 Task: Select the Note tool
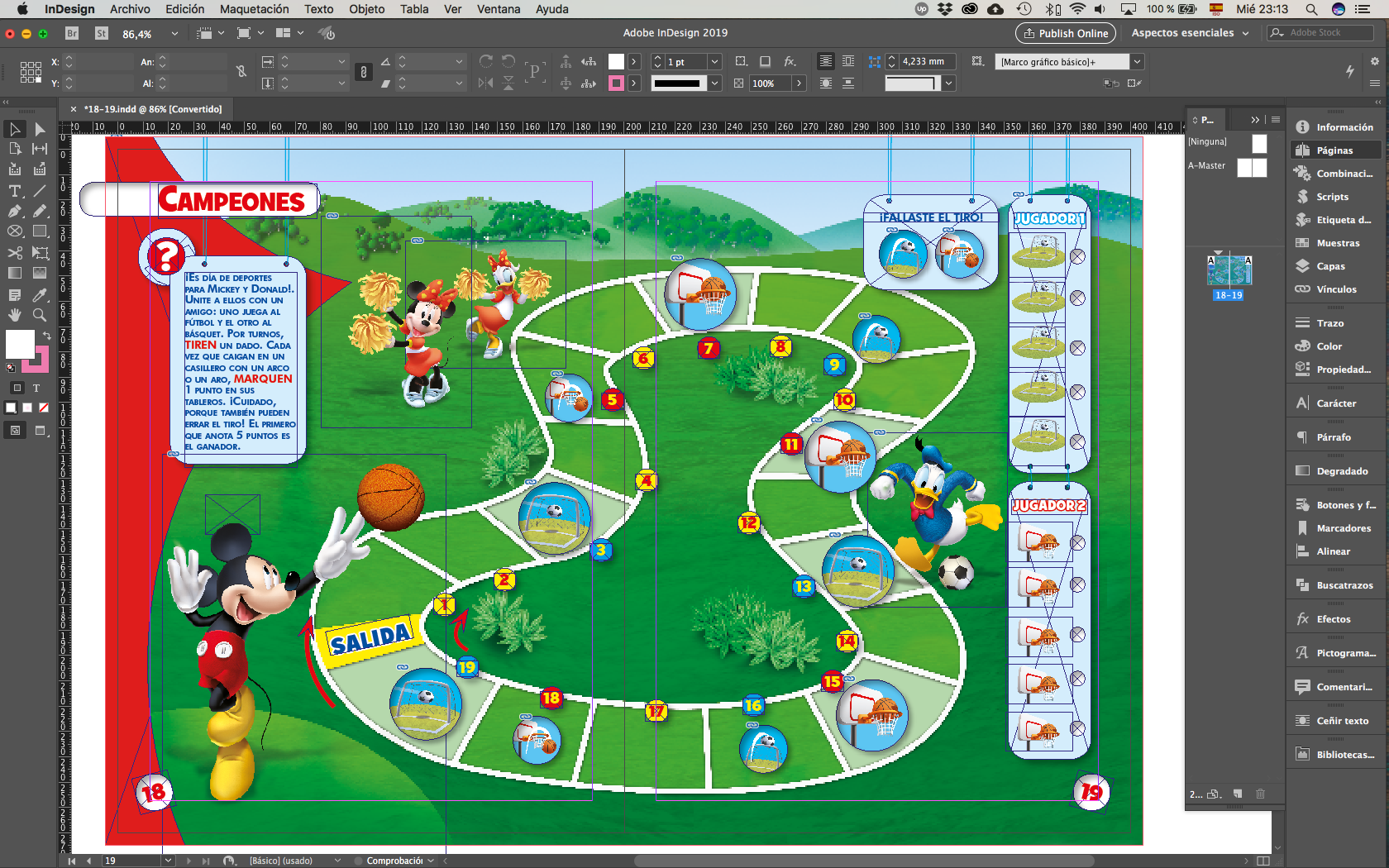point(15,295)
